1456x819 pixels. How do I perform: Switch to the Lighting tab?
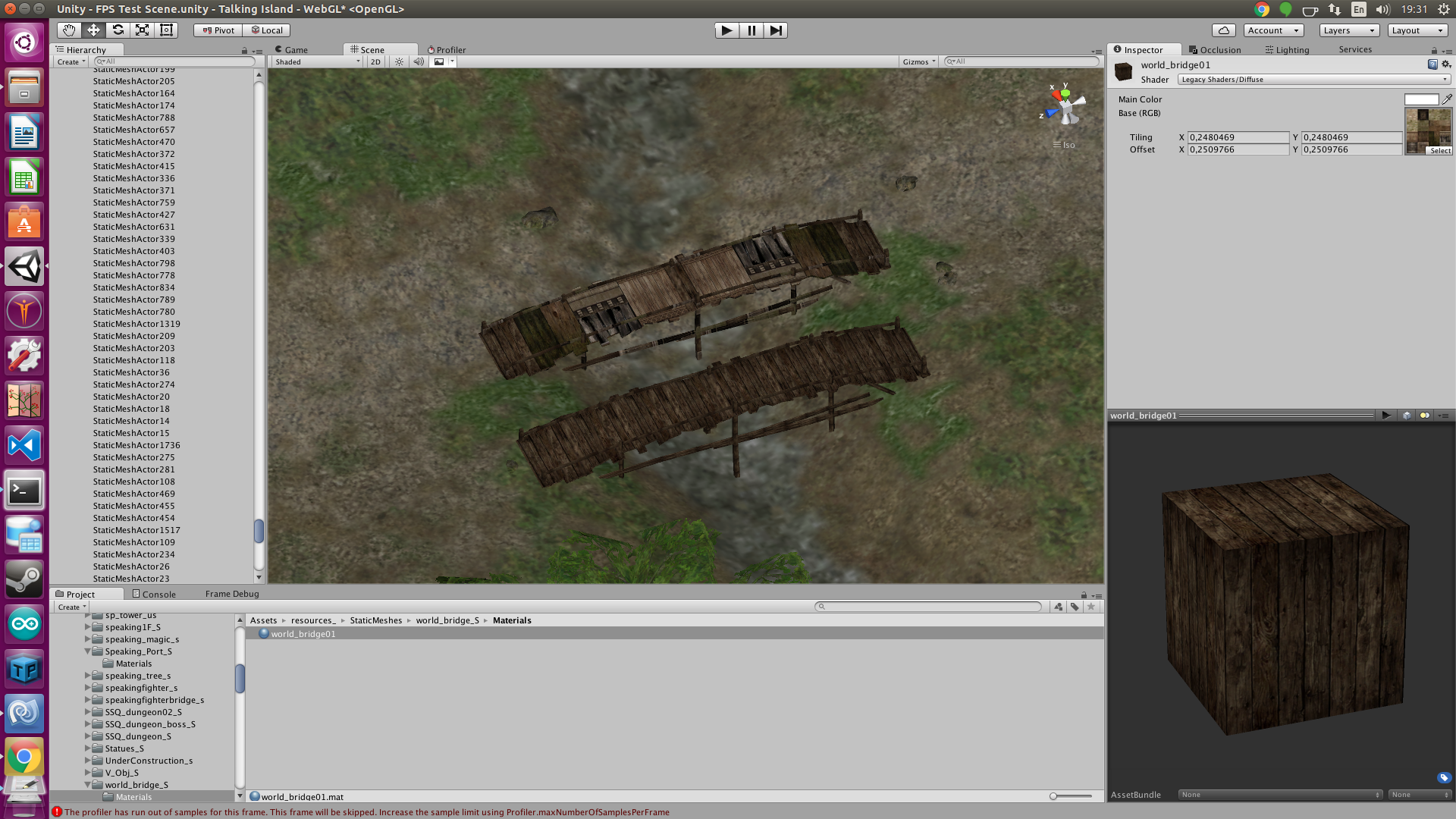click(1287, 50)
